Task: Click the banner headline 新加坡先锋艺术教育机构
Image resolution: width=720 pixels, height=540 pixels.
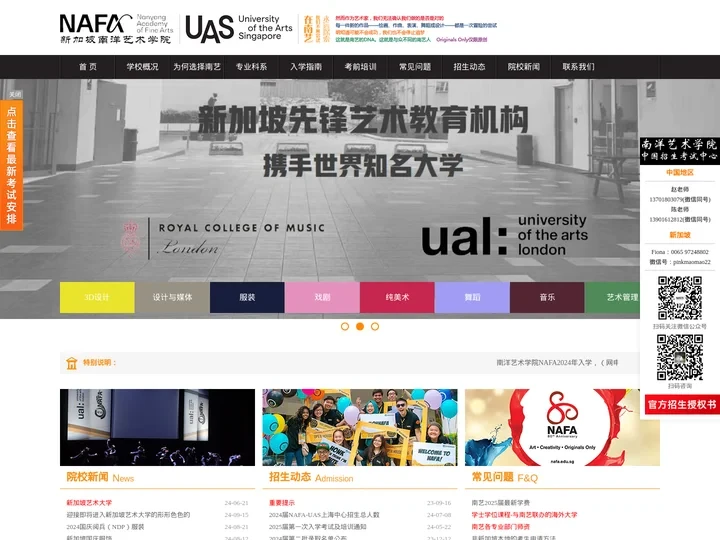Action: coord(363,119)
